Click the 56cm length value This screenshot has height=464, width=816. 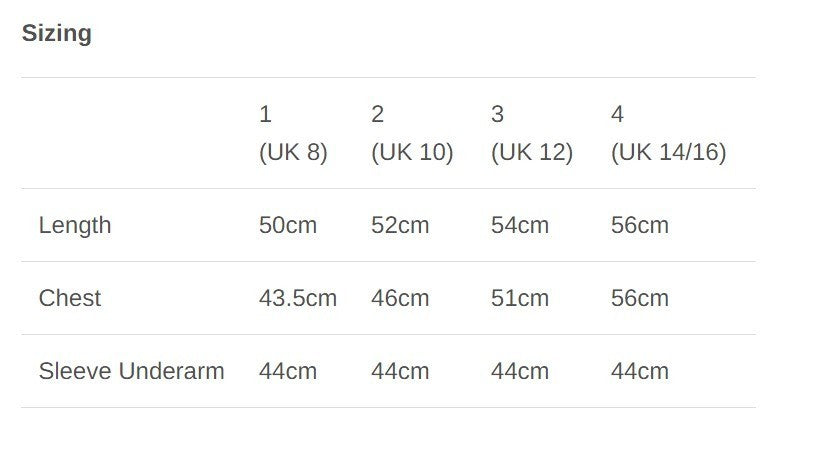pos(640,225)
